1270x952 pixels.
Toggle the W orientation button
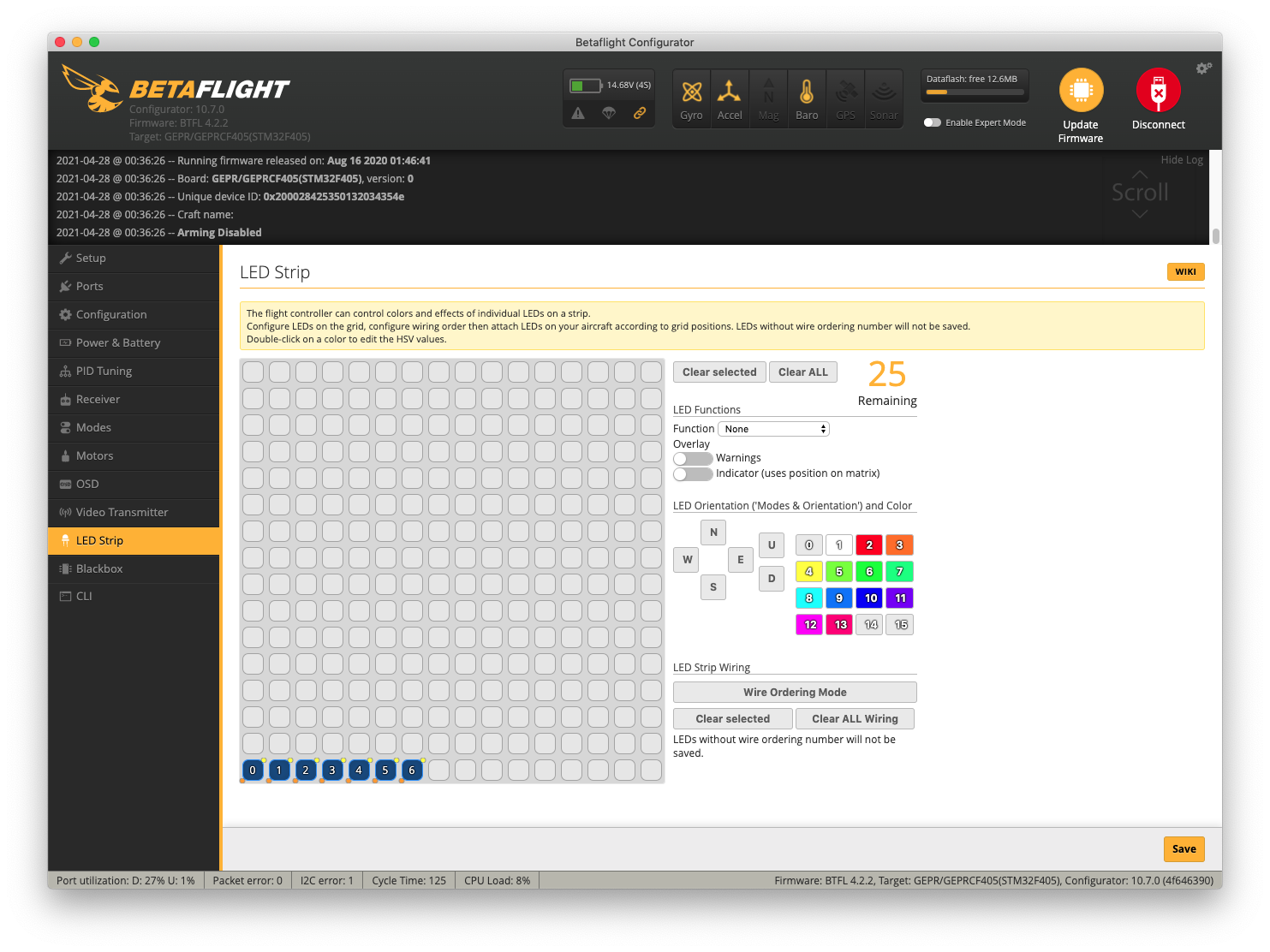click(x=687, y=560)
